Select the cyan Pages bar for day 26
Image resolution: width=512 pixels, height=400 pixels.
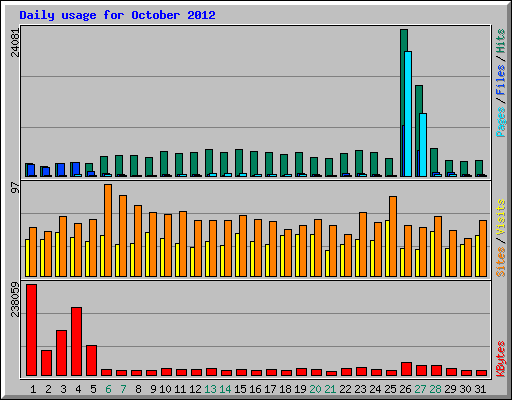[408, 114]
